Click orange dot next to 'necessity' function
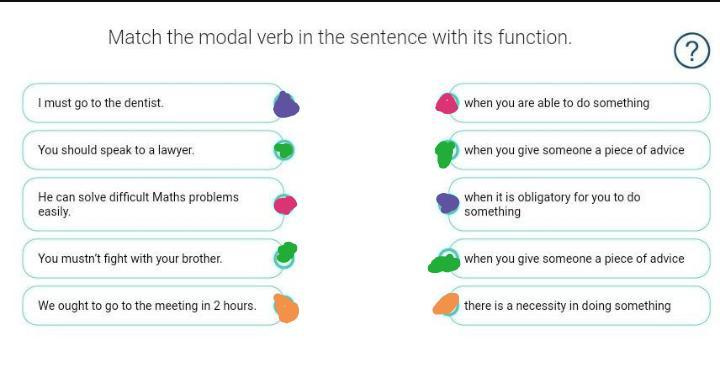 pos(446,304)
